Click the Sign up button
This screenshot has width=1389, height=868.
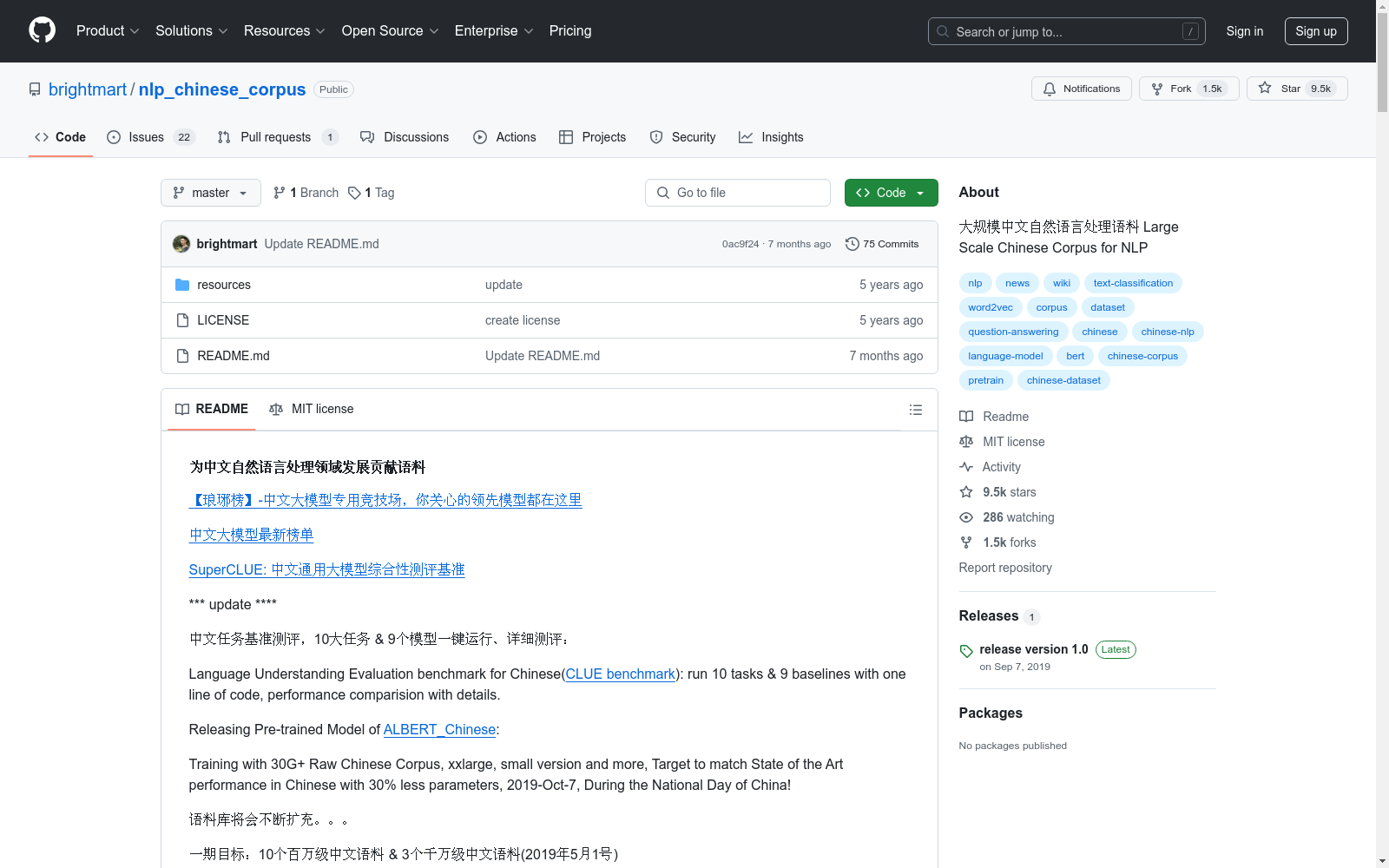(1316, 31)
